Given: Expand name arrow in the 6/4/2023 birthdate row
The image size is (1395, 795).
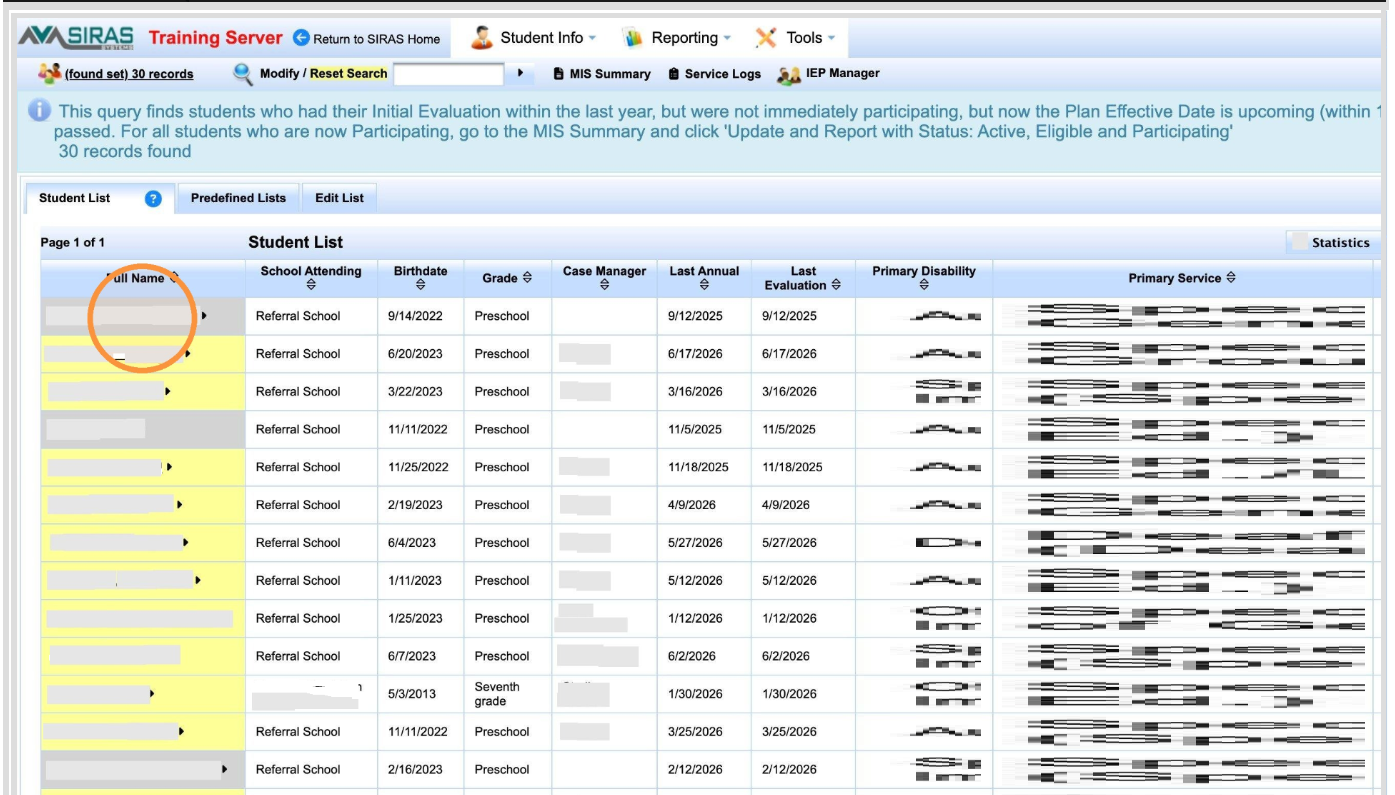Looking at the screenshot, I should coord(186,543).
